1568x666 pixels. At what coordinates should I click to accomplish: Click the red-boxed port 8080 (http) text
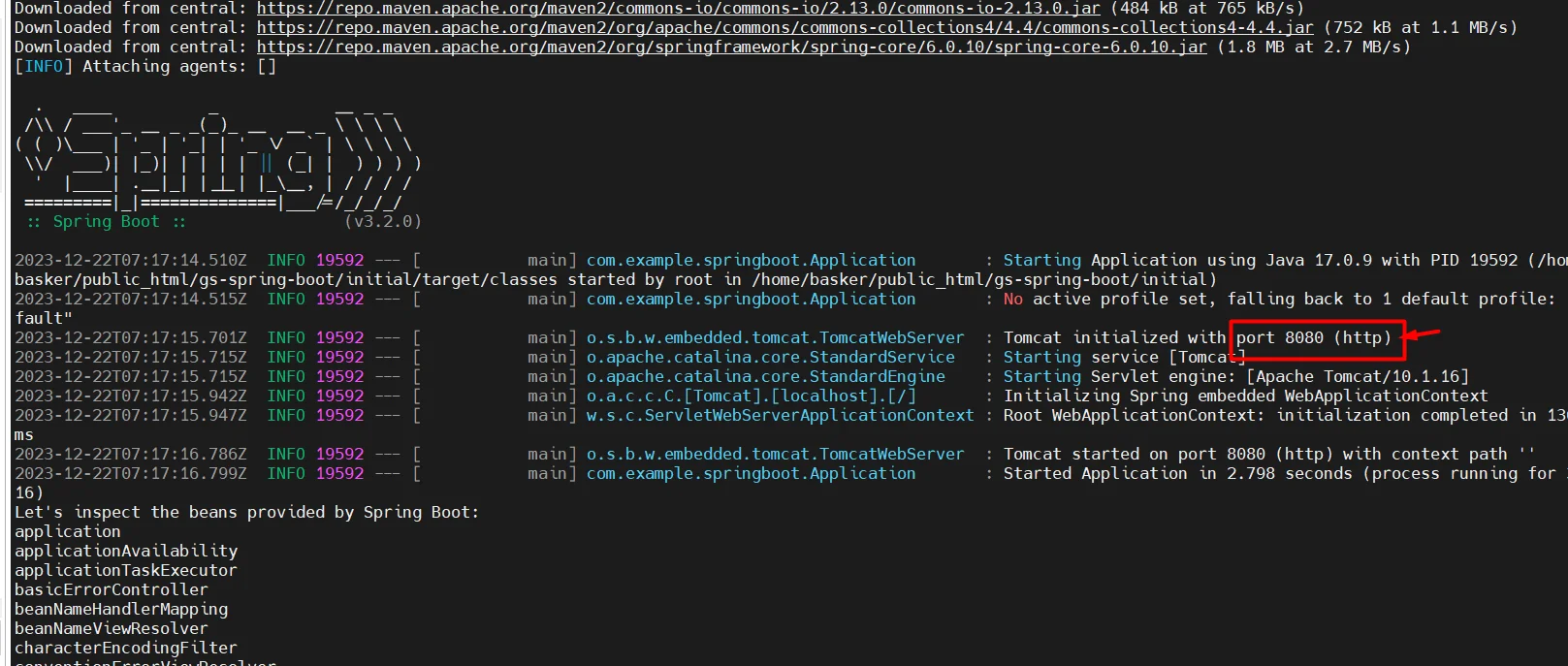[x=1314, y=337]
